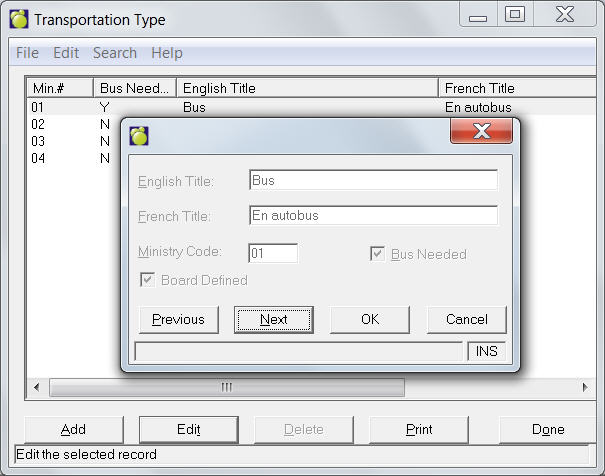Click the scroll right arrow
Screen dimensions: 605x476
click(587, 387)
